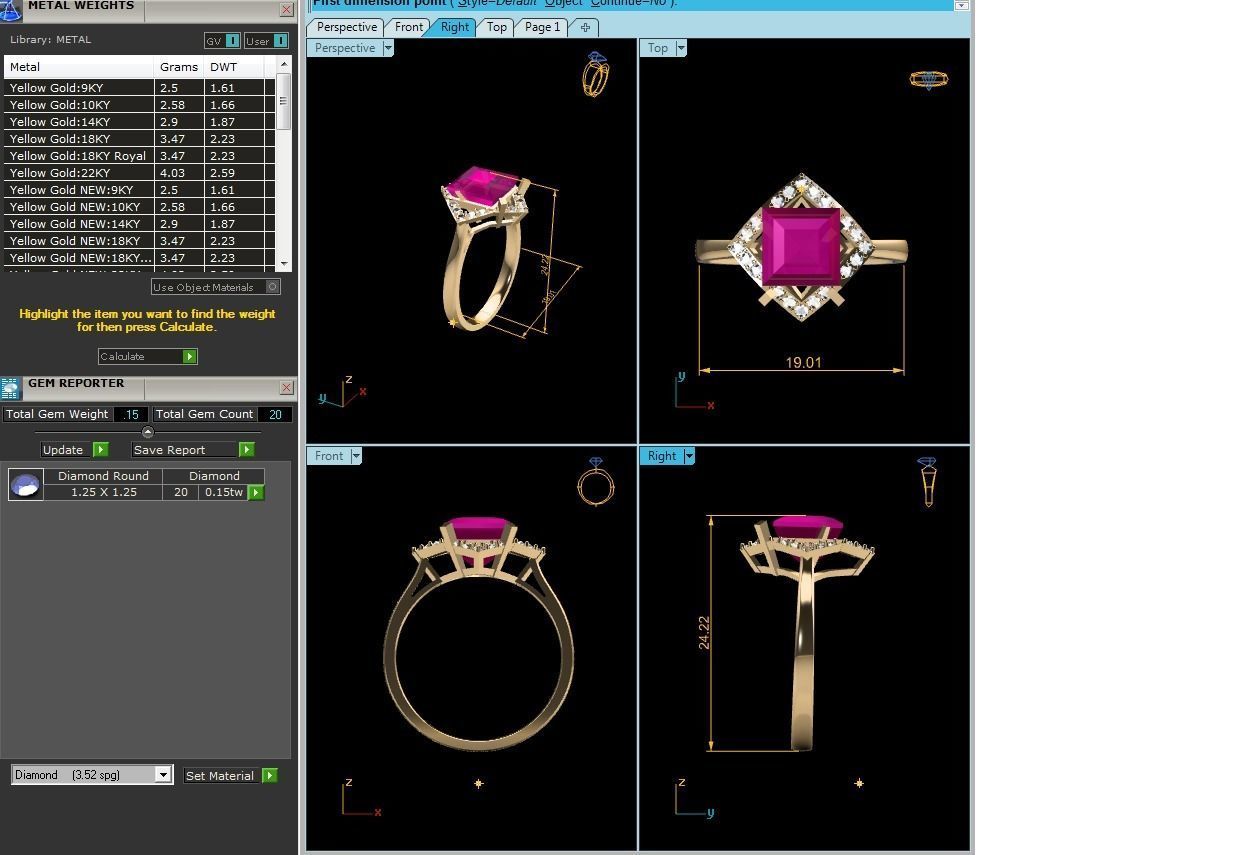This screenshot has width=1240, height=855.
Task: Click the metal list scroll up arrow
Action: pyautogui.click(x=284, y=63)
